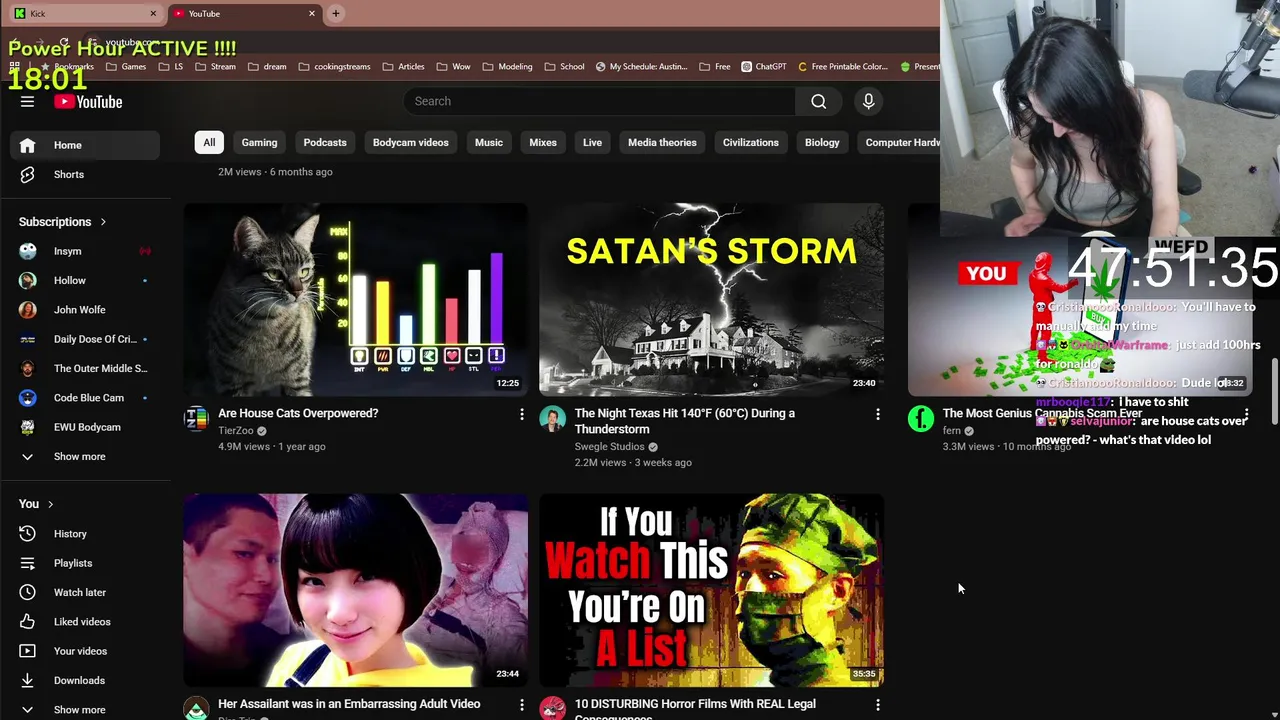Screen dimensions: 1280x720
Task: Open options for 10 DISTURBING Horror Films video
Action: coord(878,705)
